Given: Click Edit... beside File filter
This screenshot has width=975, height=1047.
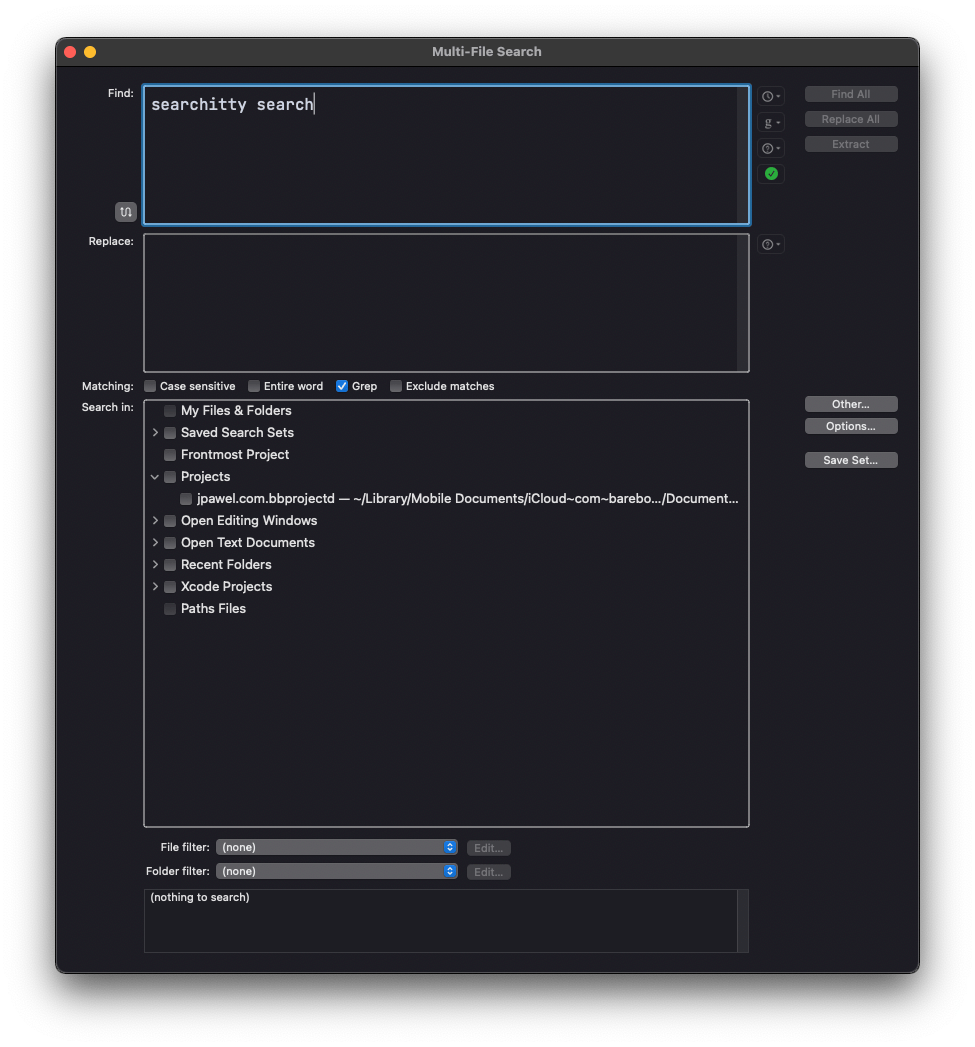Looking at the screenshot, I should click(x=489, y=848).
